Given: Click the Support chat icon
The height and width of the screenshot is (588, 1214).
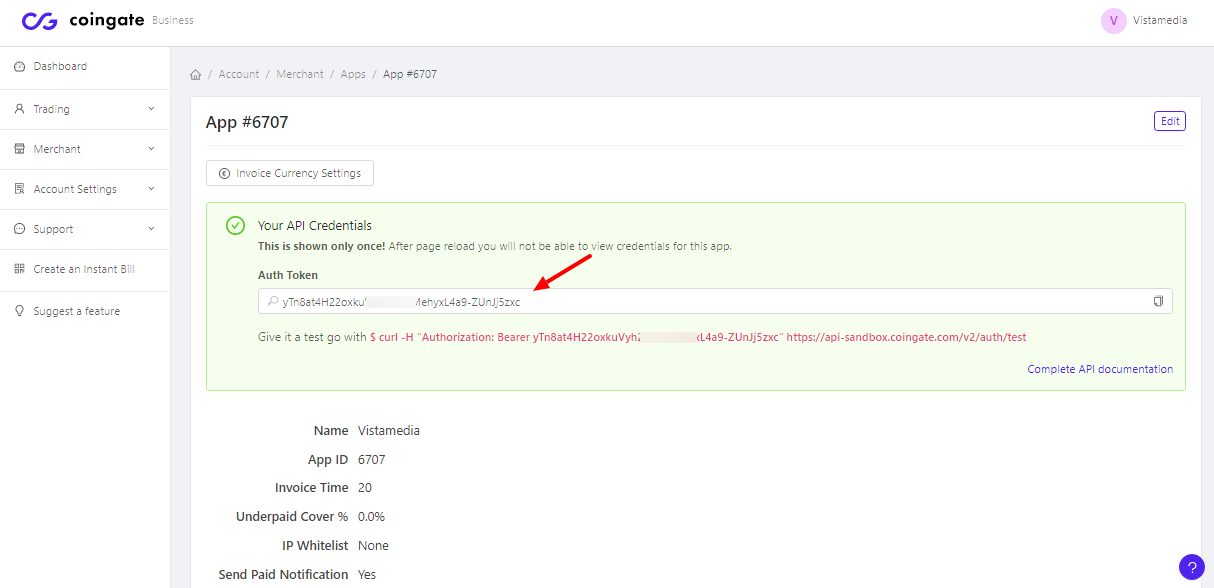Looking at the screenshot, I should point(19,229).
